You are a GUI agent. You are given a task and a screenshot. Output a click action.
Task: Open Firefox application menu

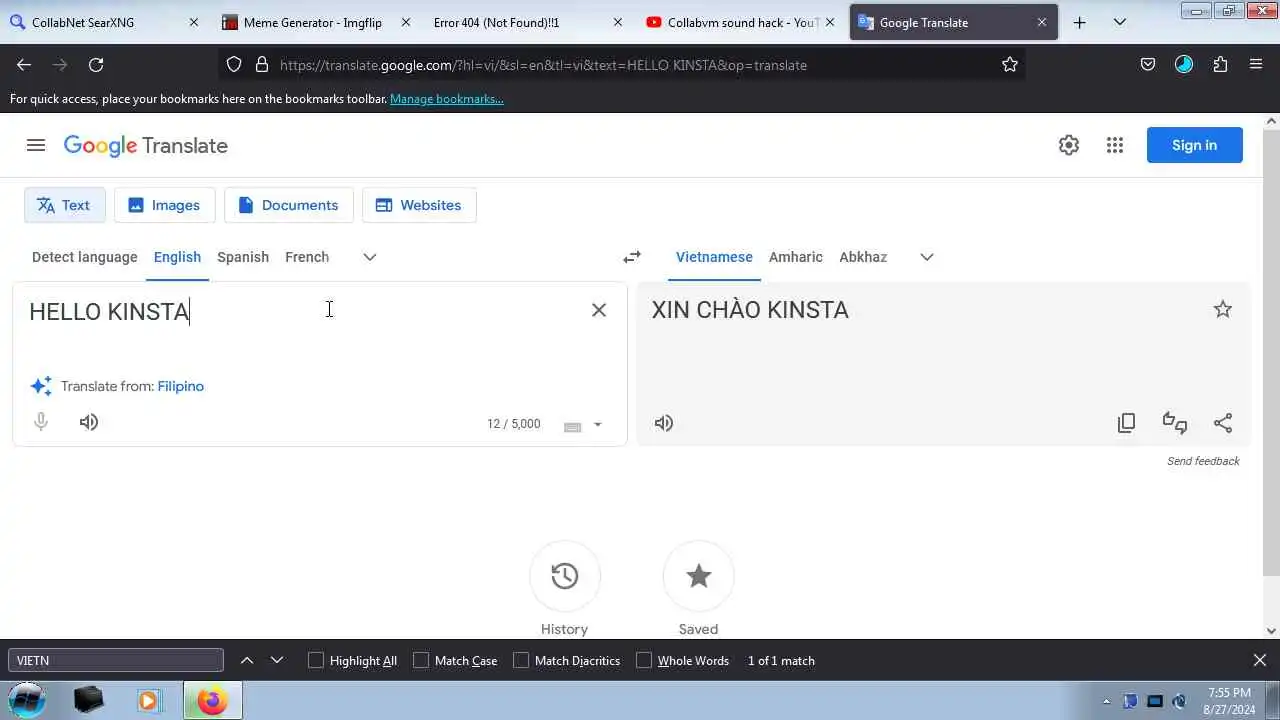[x=1256, y=65]
